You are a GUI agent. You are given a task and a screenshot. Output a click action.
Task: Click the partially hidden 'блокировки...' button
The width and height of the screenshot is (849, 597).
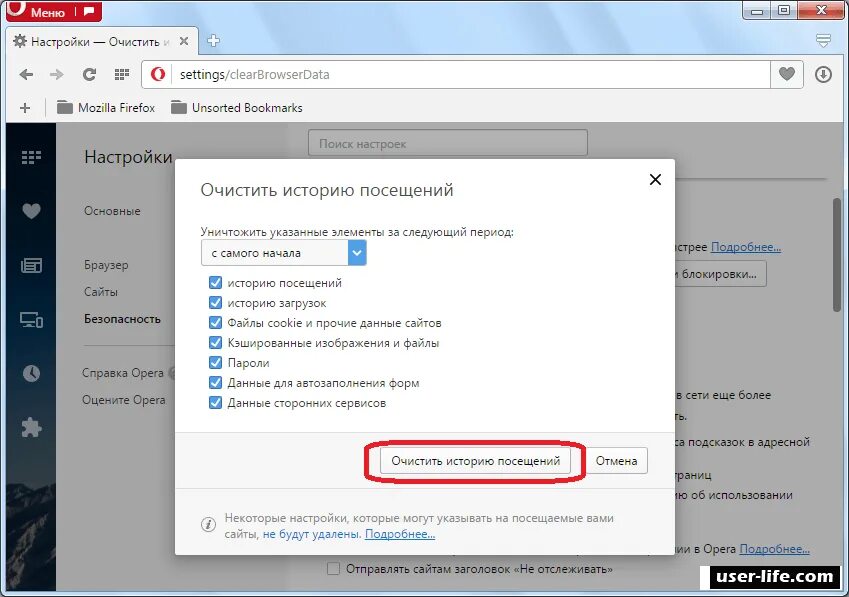click(x=721, y=274)
